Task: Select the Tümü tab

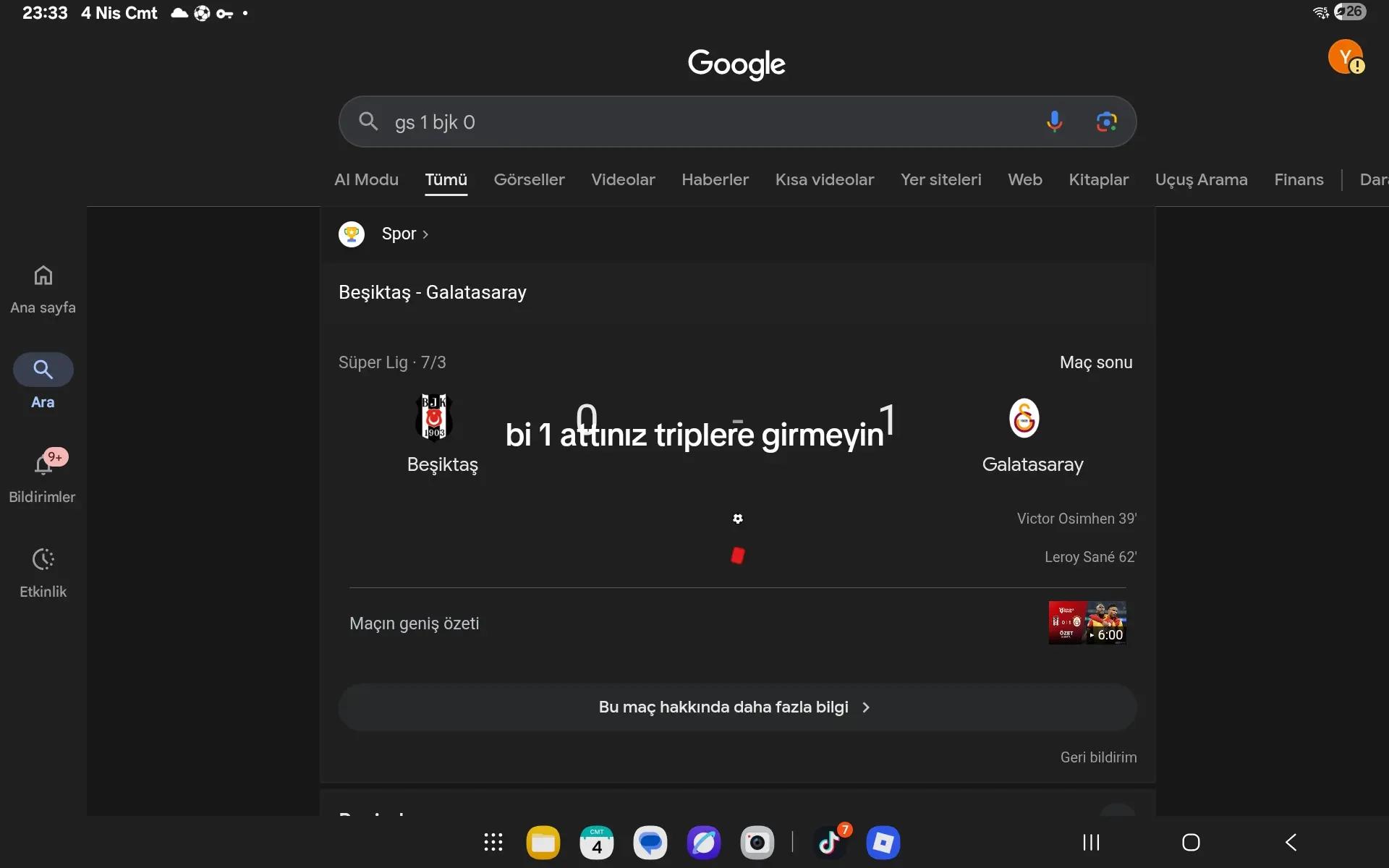Action: click(446, 179)
